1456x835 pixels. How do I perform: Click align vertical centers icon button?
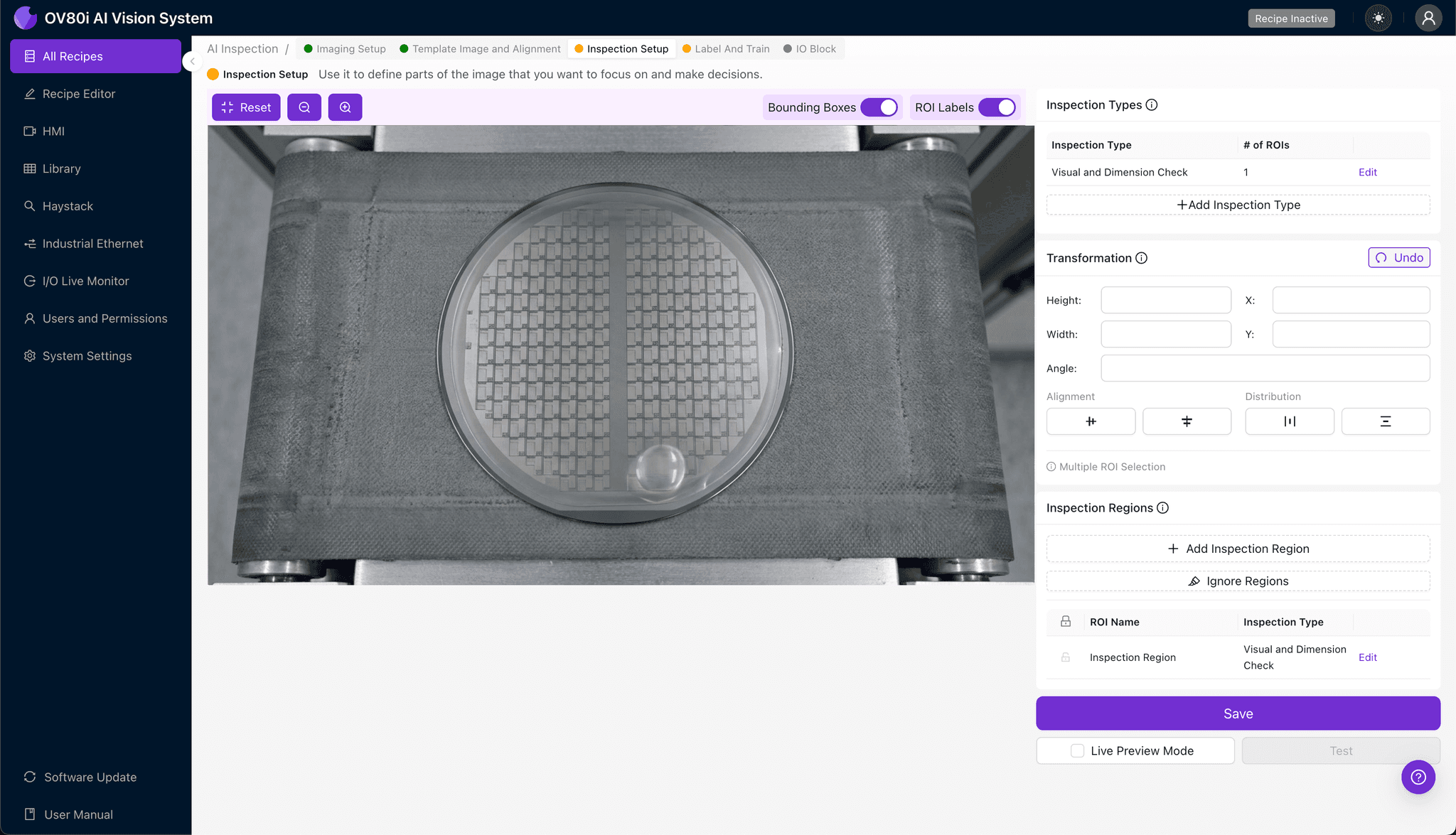tap(1187, 421)
